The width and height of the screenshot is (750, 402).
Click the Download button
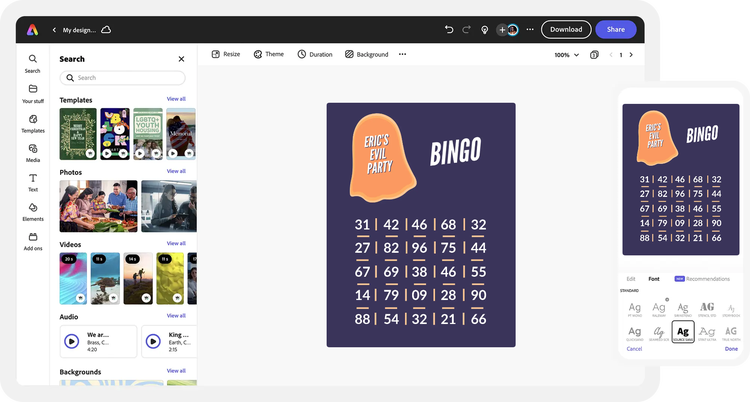(566, 30)
